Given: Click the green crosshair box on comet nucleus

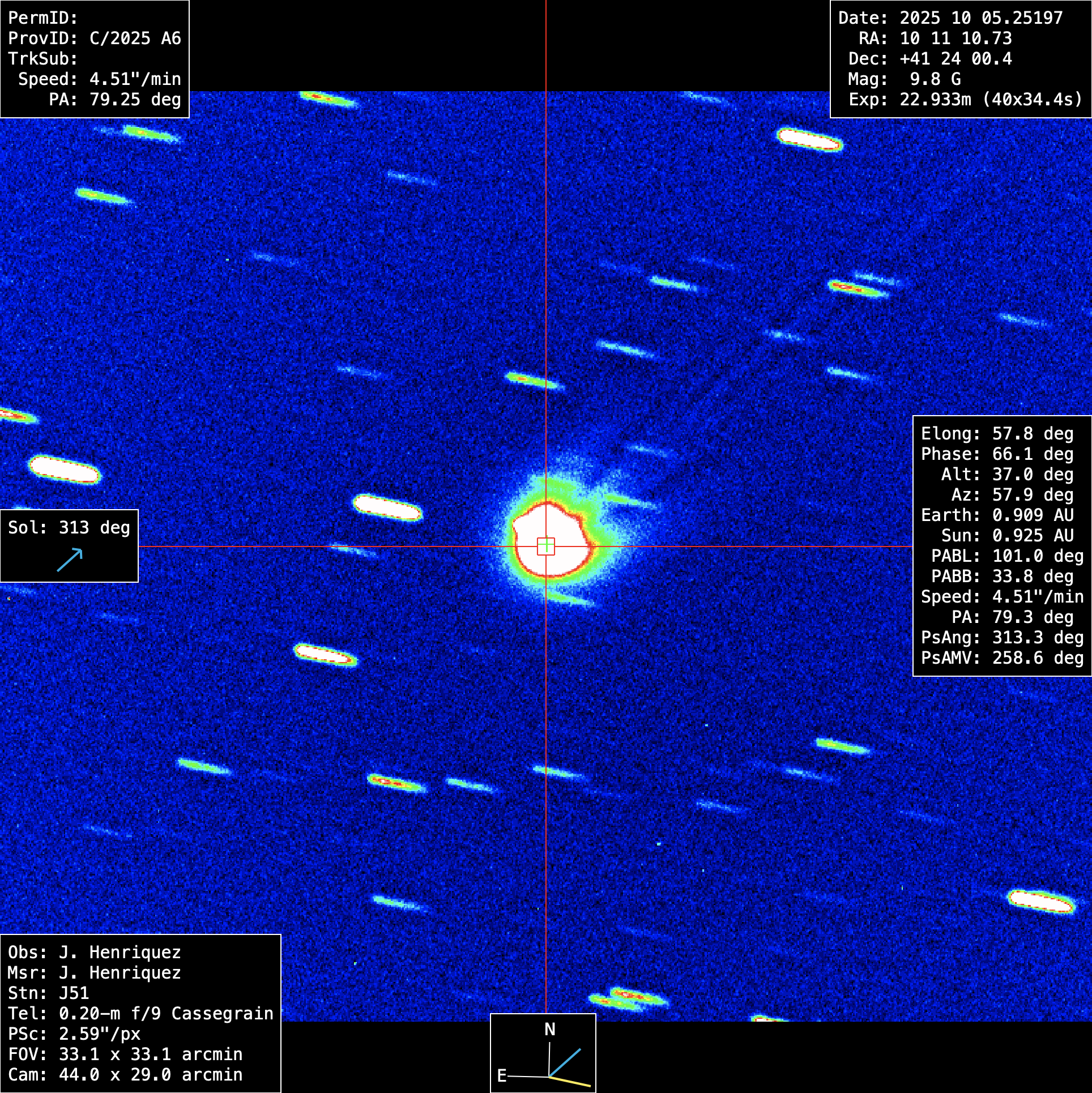Looking at the screenshot, I should click(545, 546).
